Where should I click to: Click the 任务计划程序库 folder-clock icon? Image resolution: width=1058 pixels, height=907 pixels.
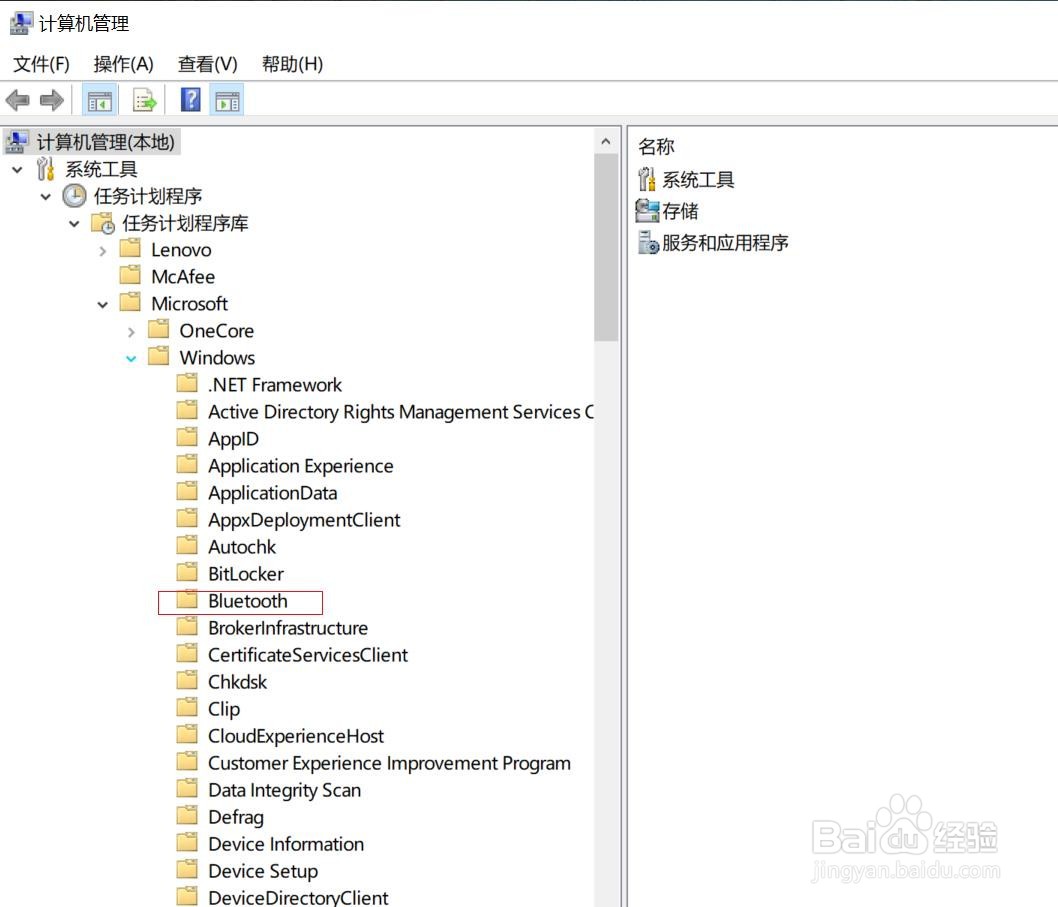click(103, 223)
